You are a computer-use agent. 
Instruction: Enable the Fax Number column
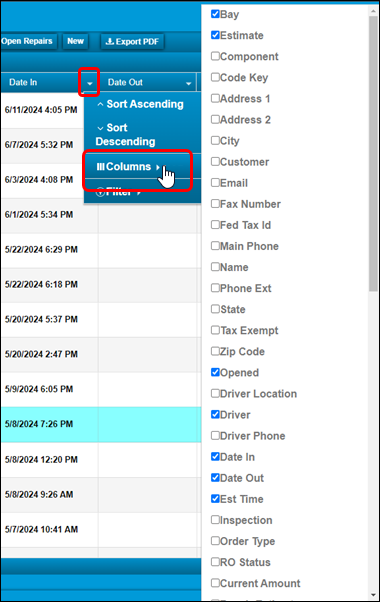215,204
